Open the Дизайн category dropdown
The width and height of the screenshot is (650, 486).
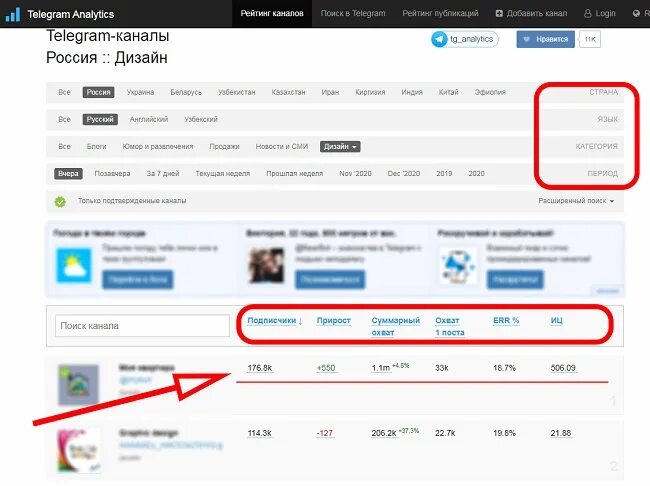(340, 146)
